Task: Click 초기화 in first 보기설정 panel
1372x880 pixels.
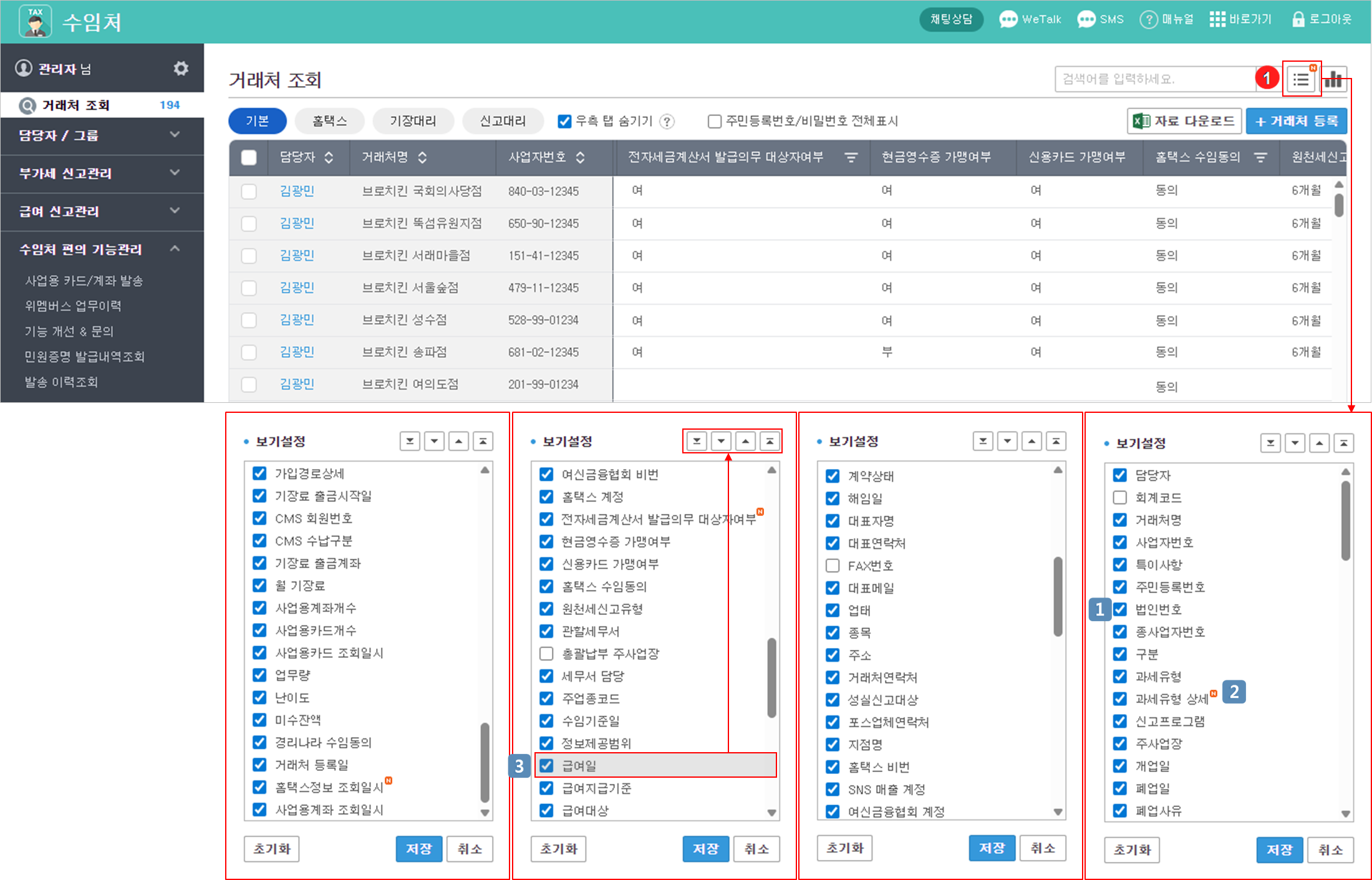Action: (271, 849)
